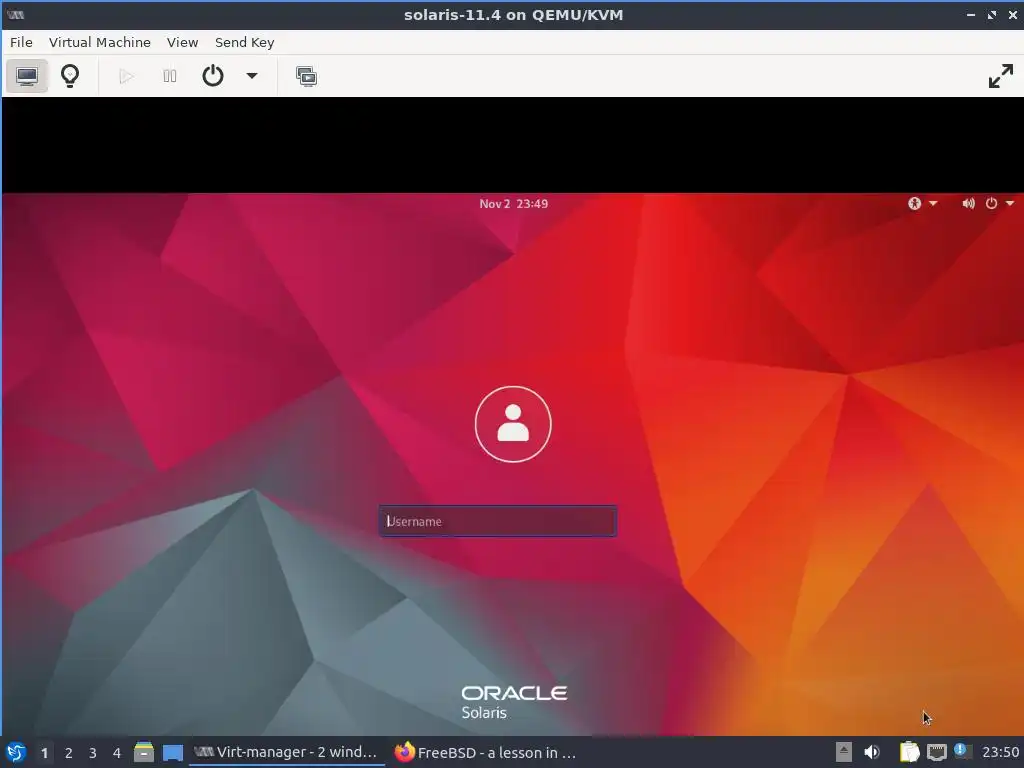Viewport: 1024px width, 768px height.
Task: Click taskbar volume speaker icon
Action: point(872,752)
